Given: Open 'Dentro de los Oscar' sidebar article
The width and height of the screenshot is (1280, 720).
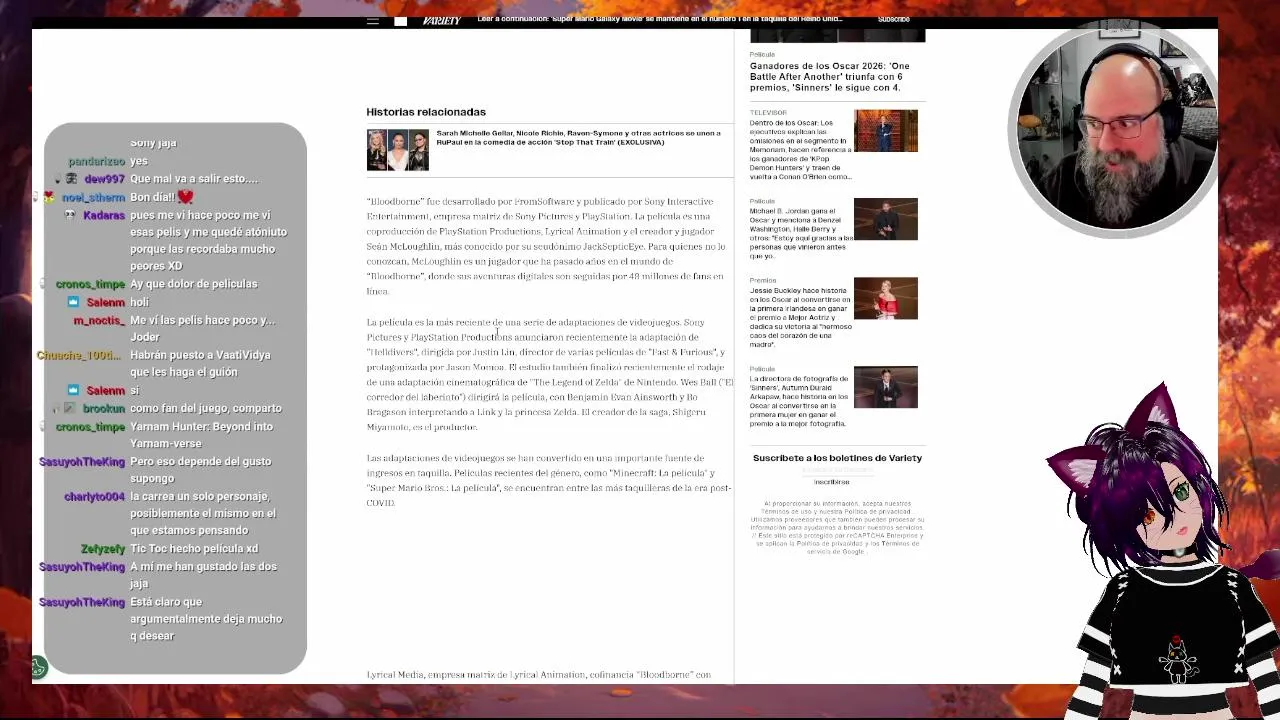Looking at the screenshot, I should tap(800, 150).
